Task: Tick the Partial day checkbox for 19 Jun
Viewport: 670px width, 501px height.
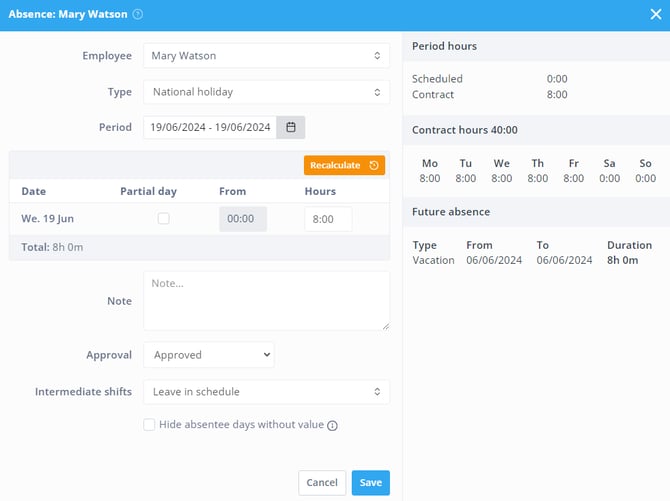Action: [x=163, y=218]
